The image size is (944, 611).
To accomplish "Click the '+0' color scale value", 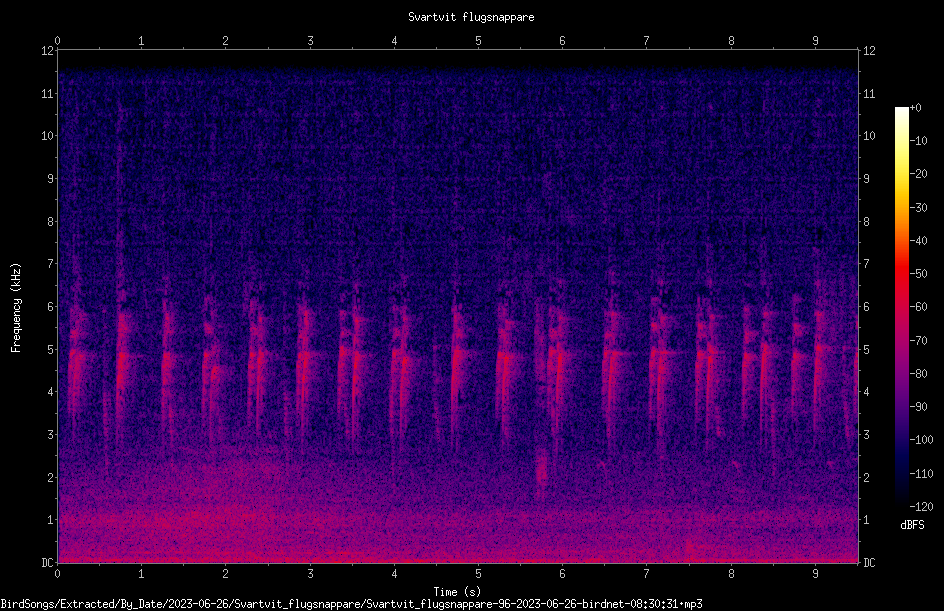I will point(915,108).
